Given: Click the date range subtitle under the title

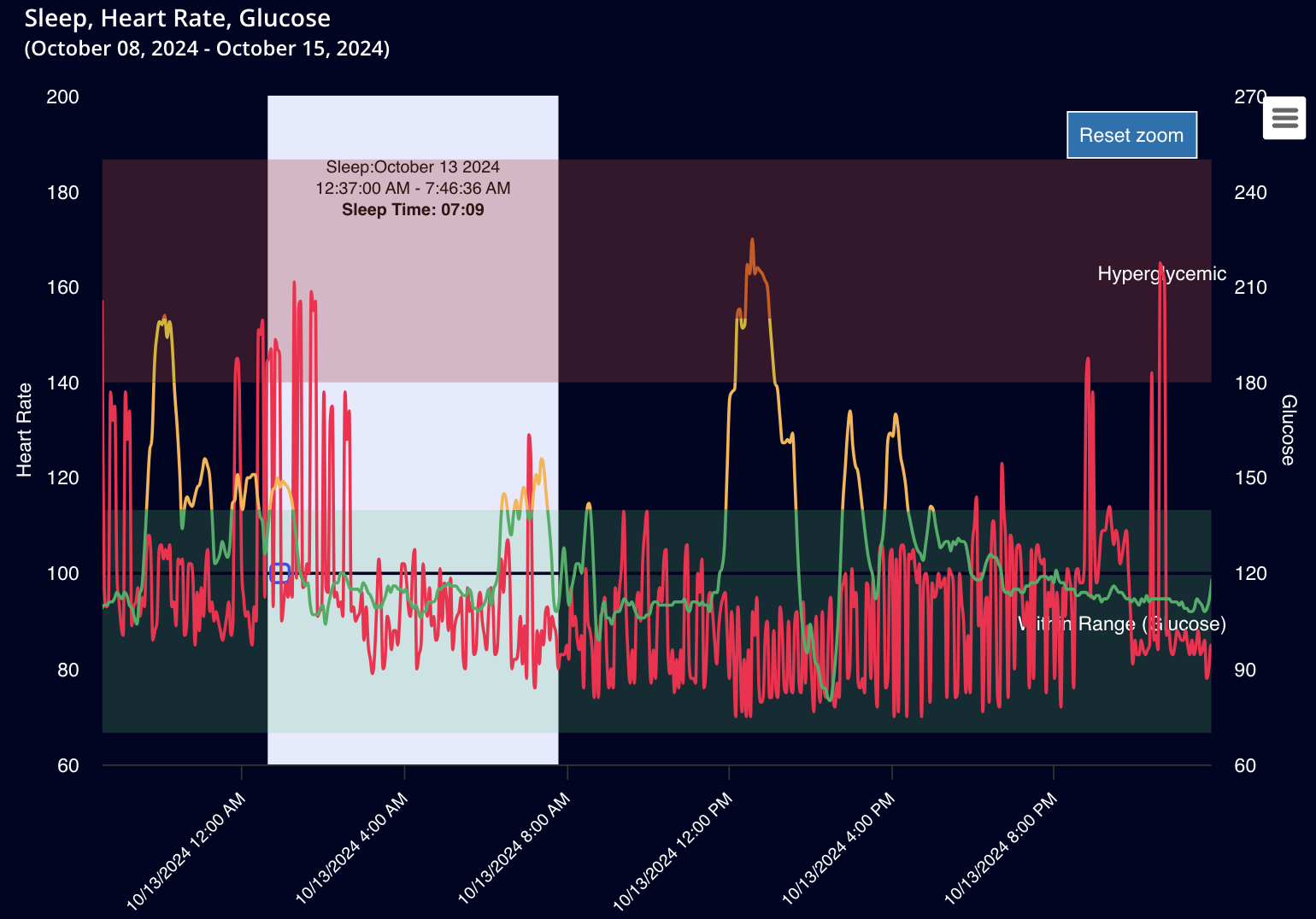Looking at the screenshot, I should click(207, 49).
